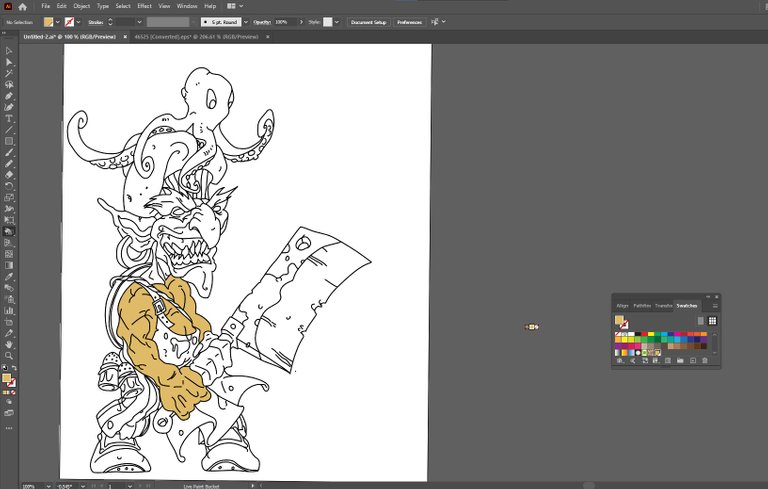Switch to the Align panel tab

[622, 306]
